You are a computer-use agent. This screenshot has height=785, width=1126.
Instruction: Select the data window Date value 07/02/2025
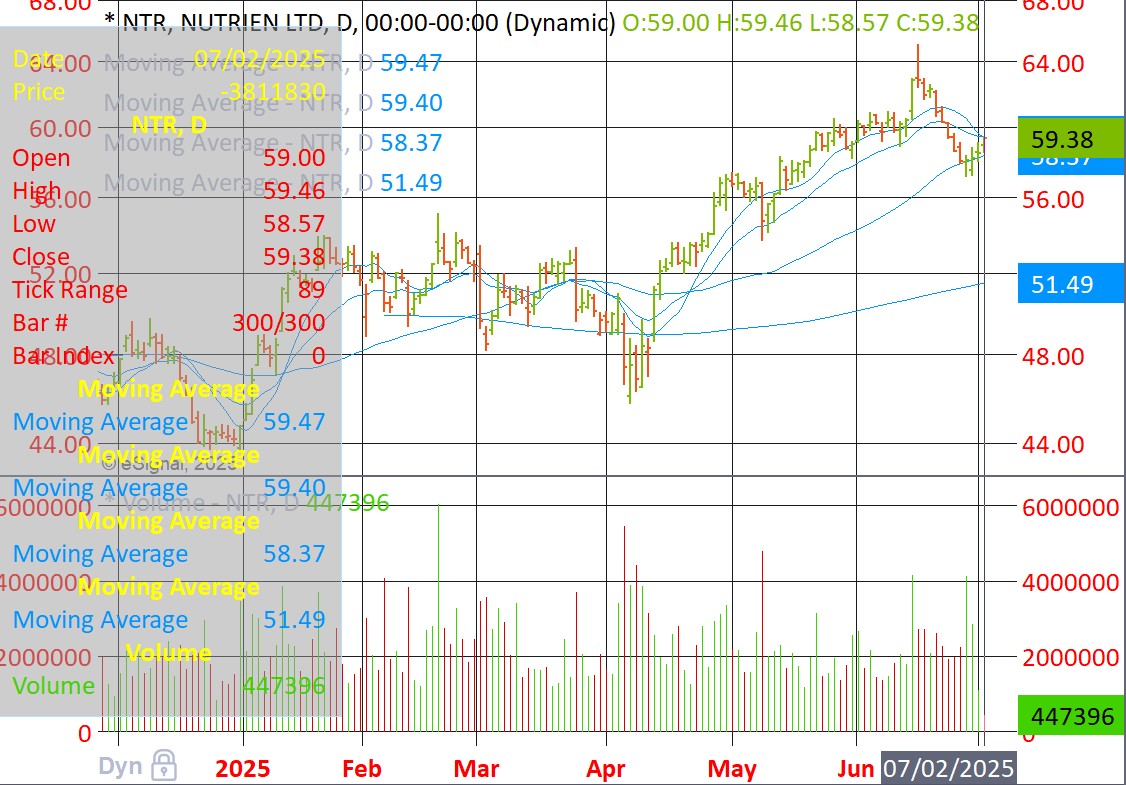pyautogui.click(x=259, y=58)
